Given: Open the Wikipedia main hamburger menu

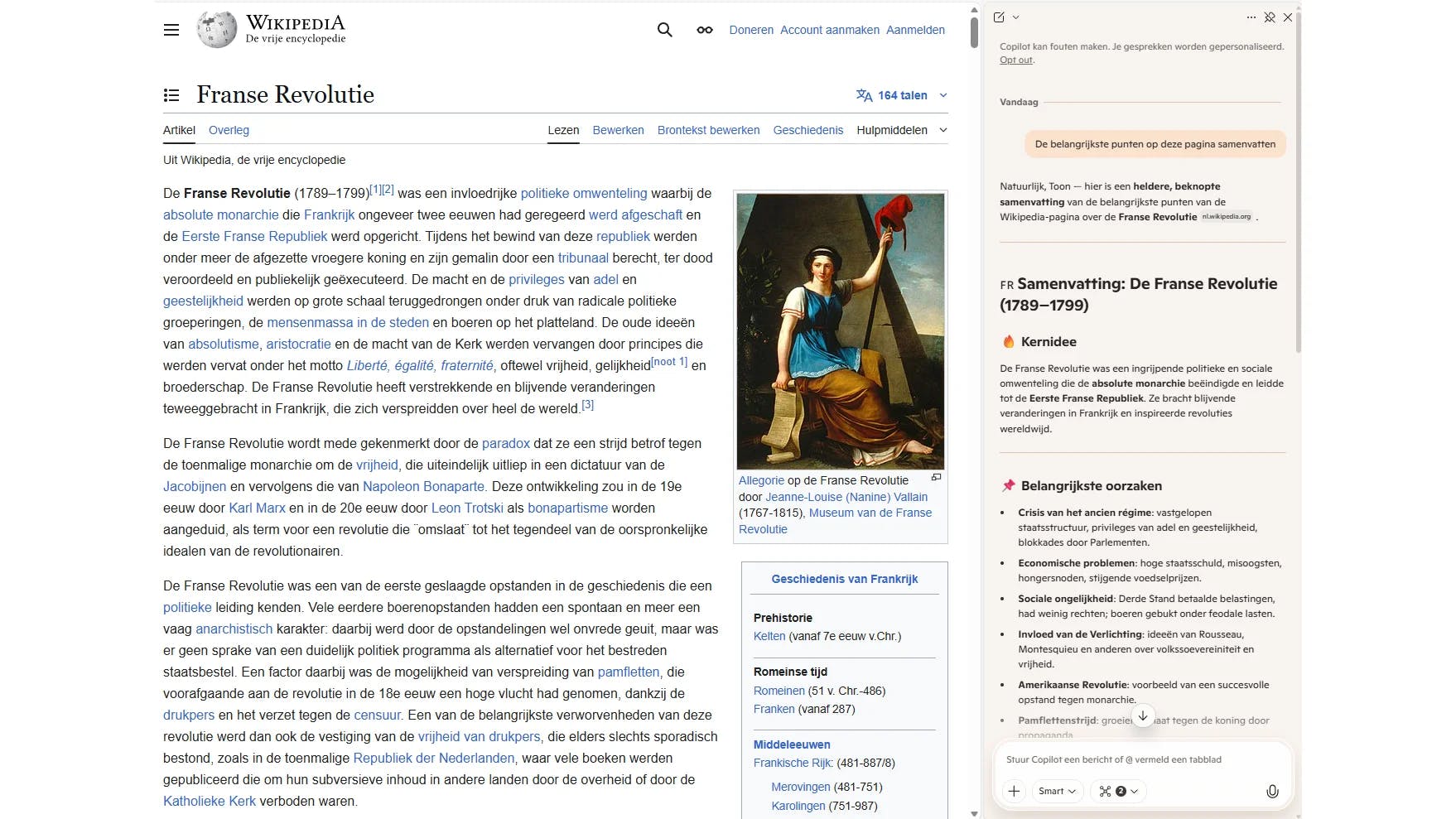Looking at the screenshot, I should coord(171,30).
